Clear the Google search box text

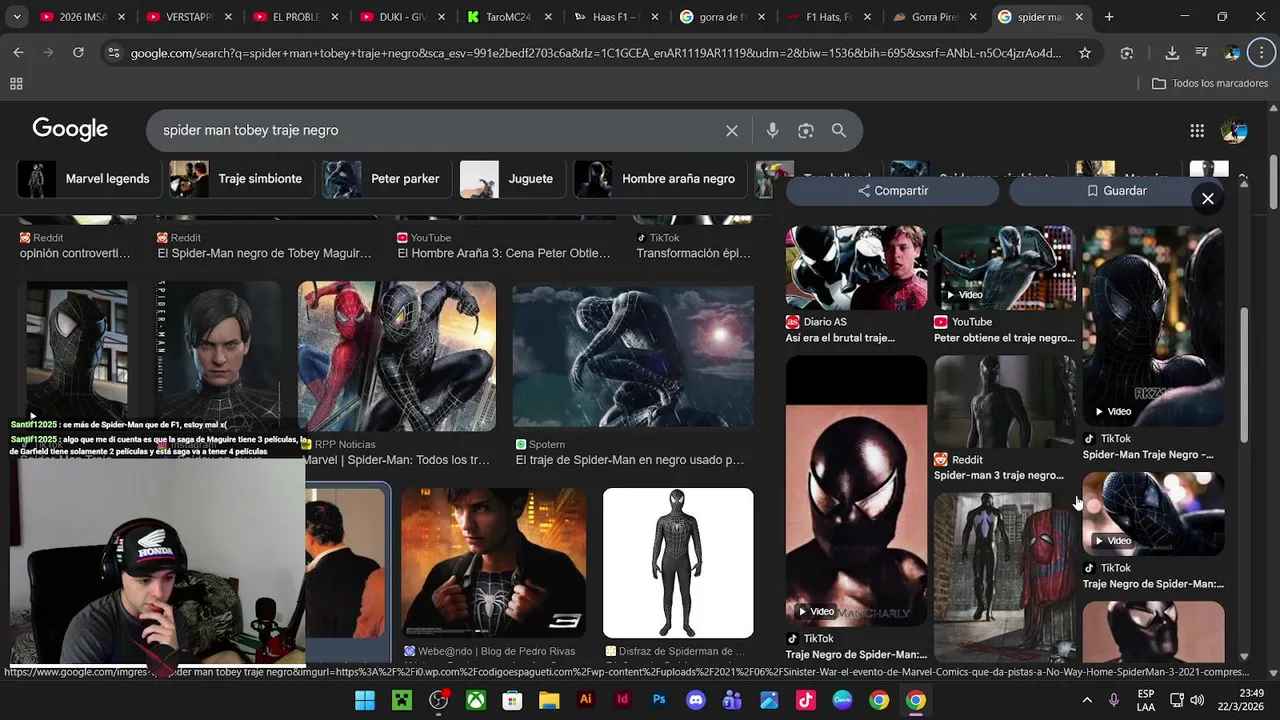pyautogui.click(x=732, y=130)
